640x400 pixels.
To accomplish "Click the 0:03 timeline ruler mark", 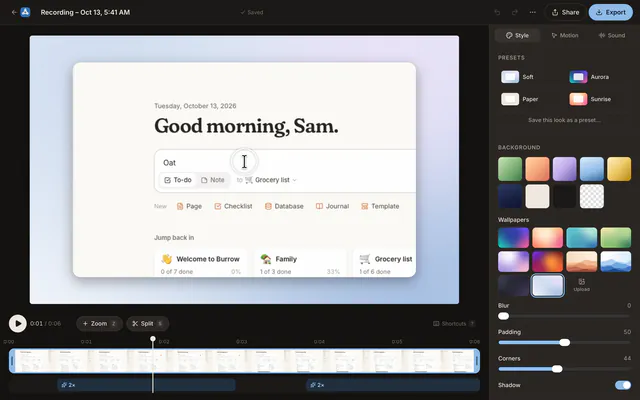I will [241, 342].
